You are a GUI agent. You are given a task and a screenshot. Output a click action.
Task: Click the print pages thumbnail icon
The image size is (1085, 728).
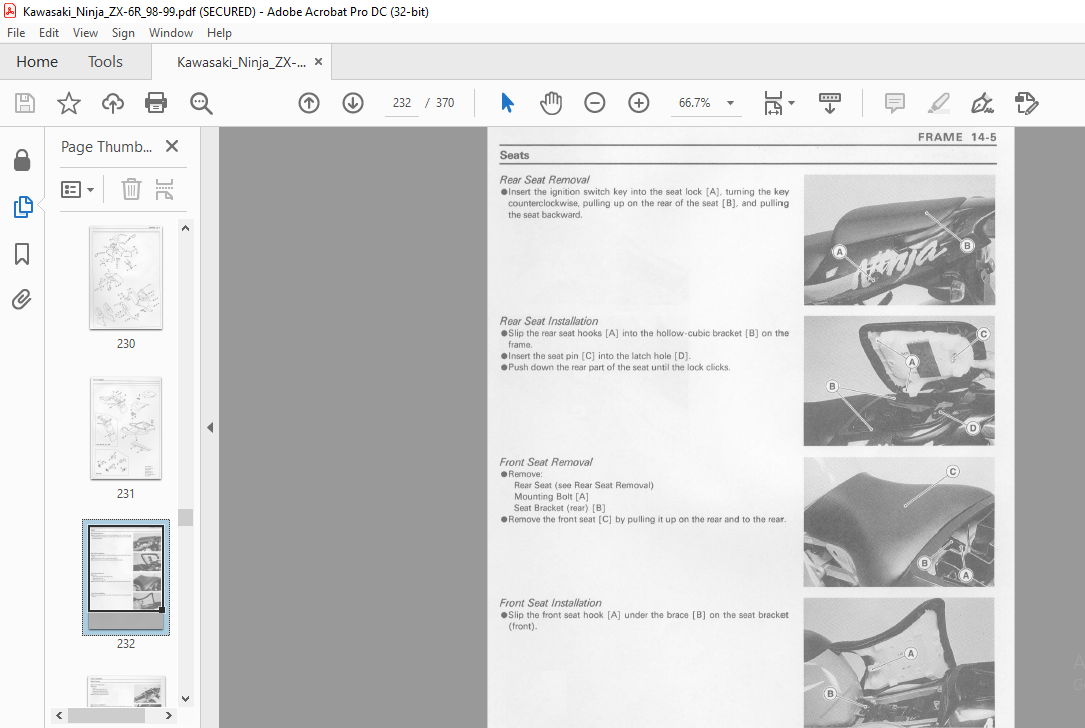point(164,189)
